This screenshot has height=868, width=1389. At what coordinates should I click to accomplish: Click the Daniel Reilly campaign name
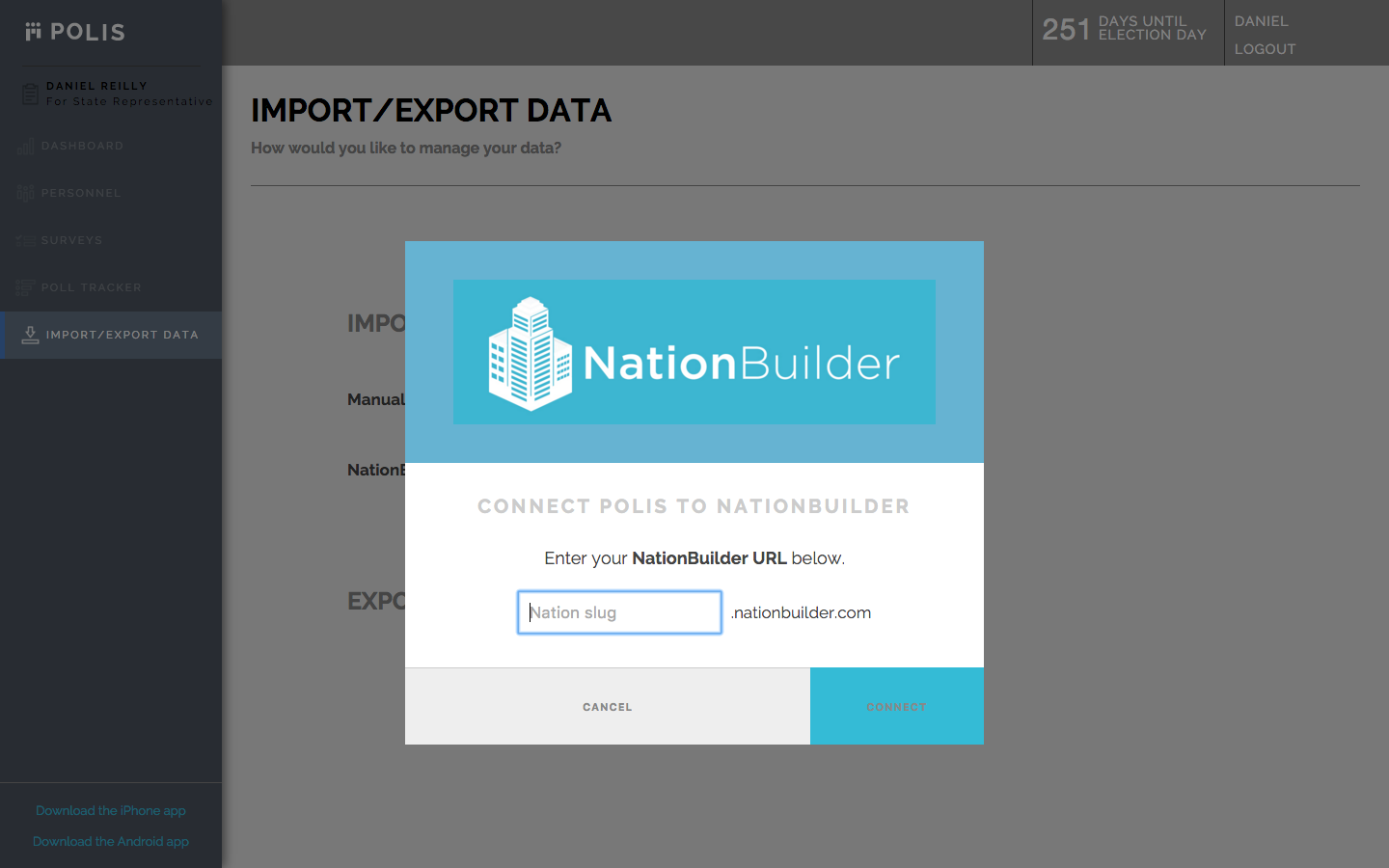click(96, 86)
